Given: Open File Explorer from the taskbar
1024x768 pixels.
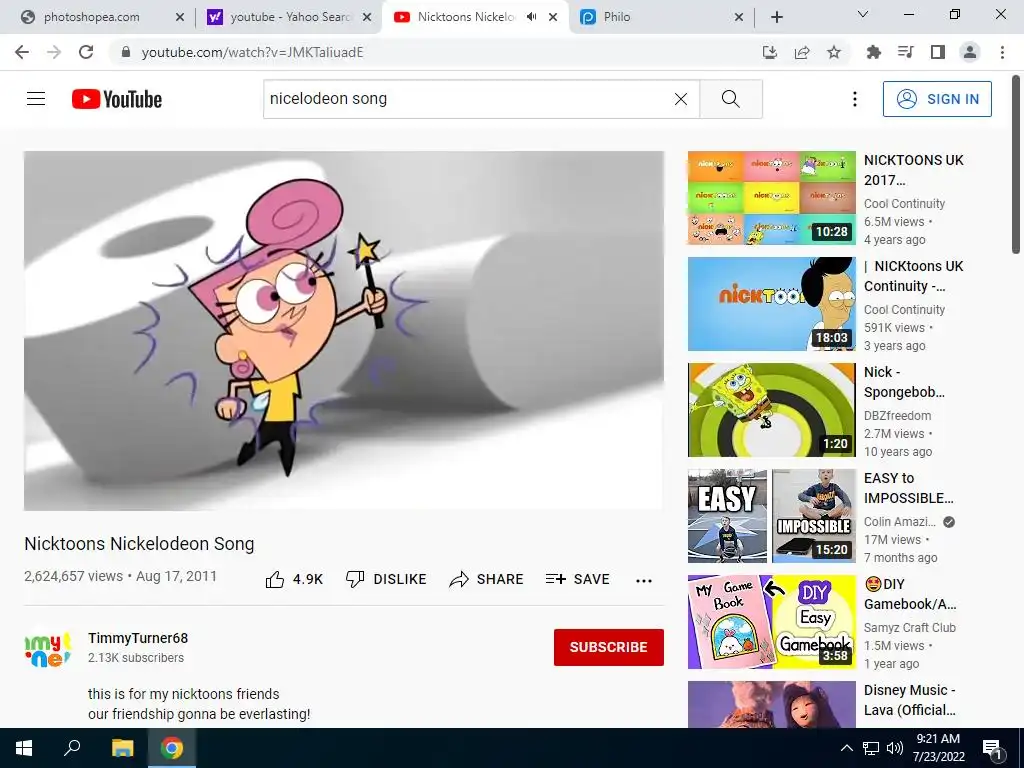Looking at the screenshot, I should coord(122,748).
